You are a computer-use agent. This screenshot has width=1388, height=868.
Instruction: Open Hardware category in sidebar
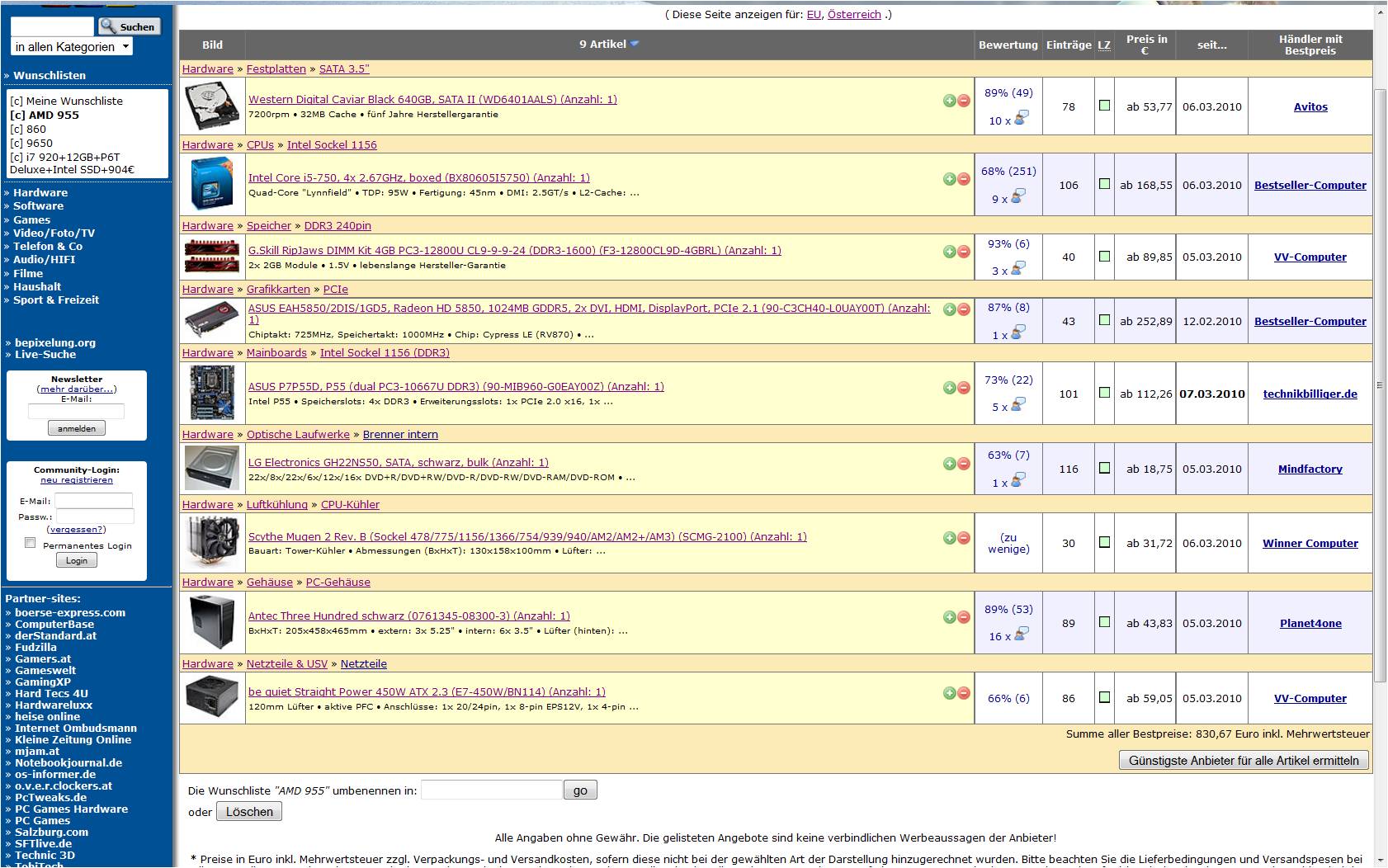point(40,193)
